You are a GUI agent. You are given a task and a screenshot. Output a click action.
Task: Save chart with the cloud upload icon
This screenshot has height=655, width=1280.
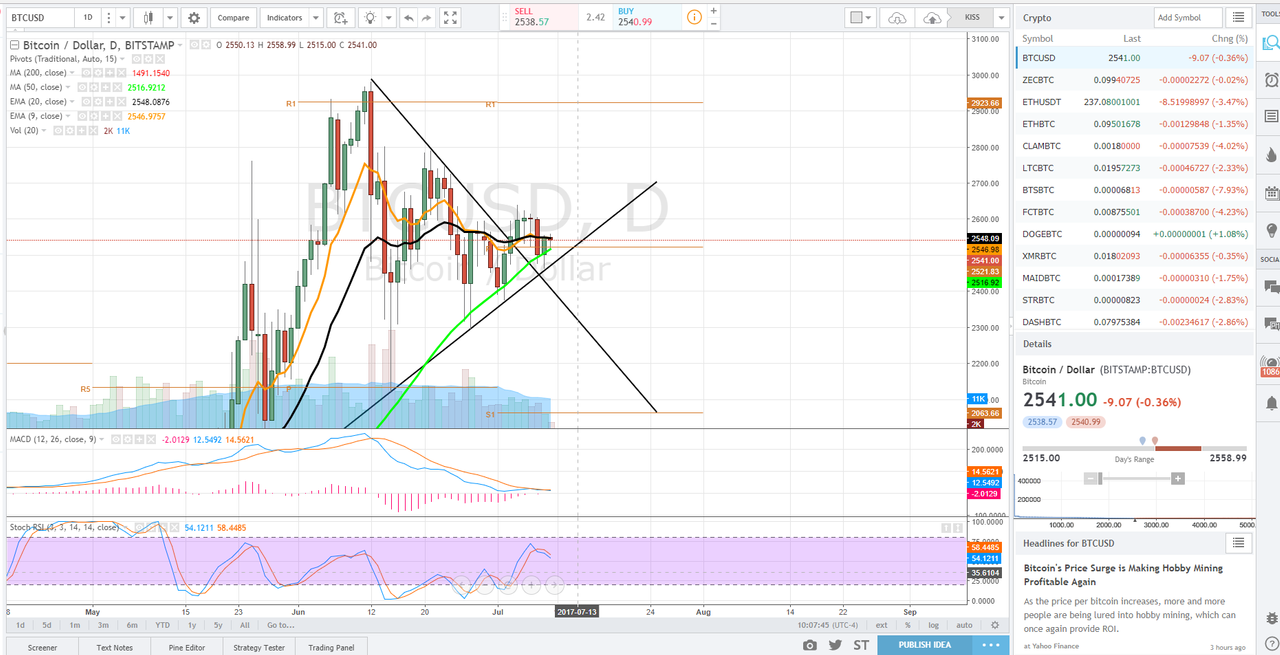(x=932, y=18)
